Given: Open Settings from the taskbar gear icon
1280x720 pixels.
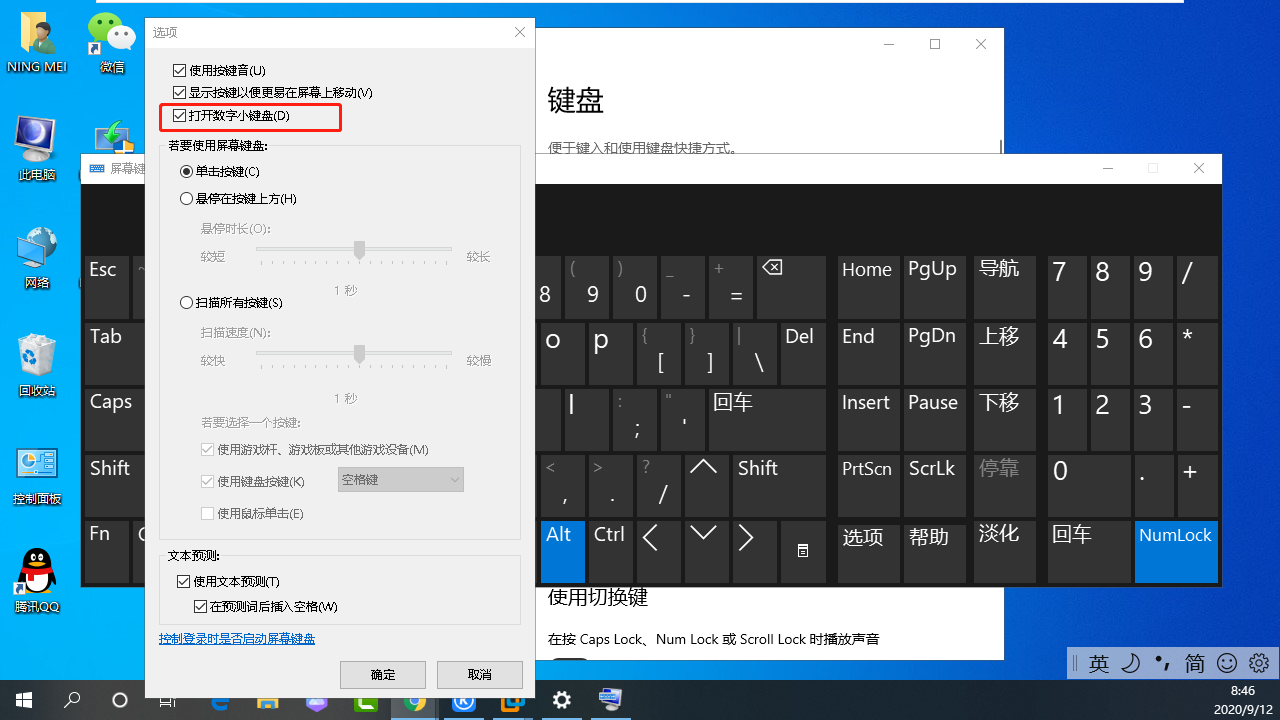Looking at the screenshot, I should click(561, 700).
